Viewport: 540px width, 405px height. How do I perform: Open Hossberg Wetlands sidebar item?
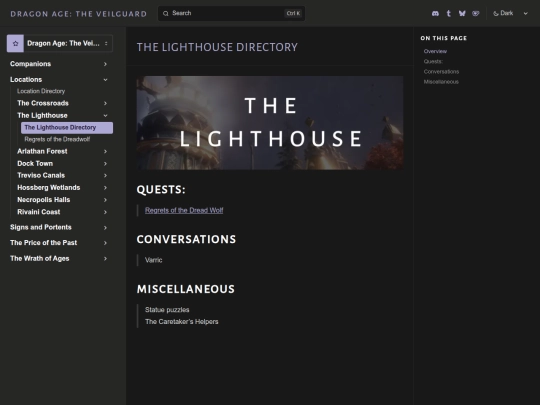coord(49,188)
